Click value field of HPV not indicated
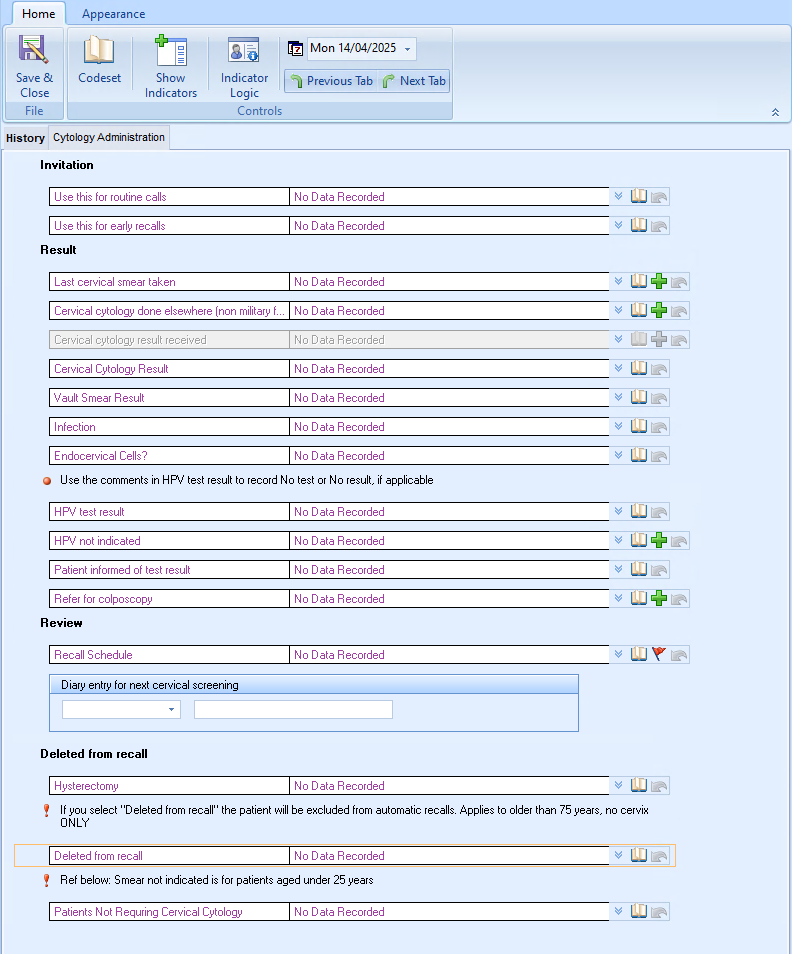The height and width of the screenshot is (954, 792). [449, 541]
